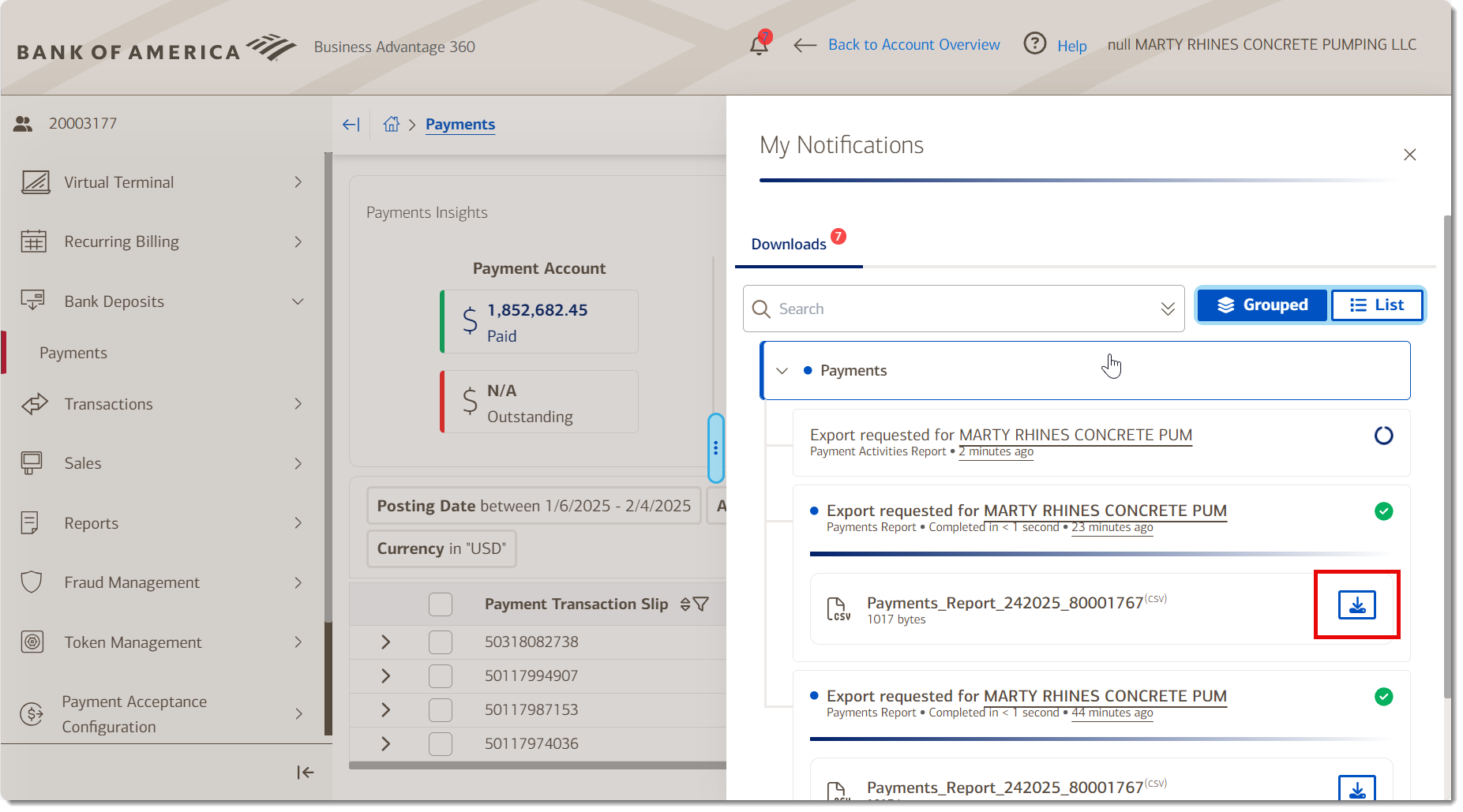
Task: Click the green completed check for the 23 minutes ago export
Action: pyautogui.click(x=1384, y=511)
